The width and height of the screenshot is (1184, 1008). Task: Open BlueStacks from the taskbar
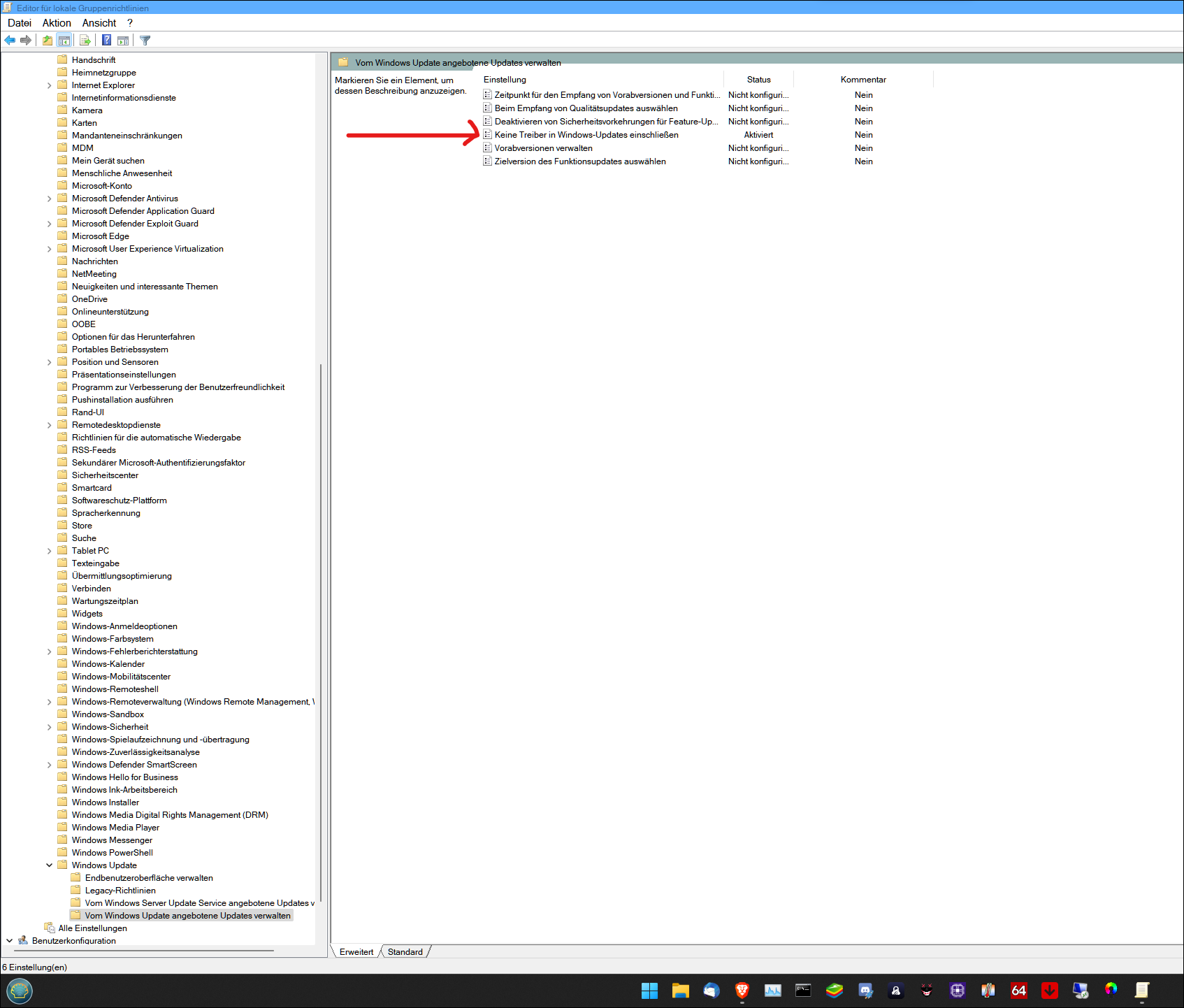tap(835, 991)
